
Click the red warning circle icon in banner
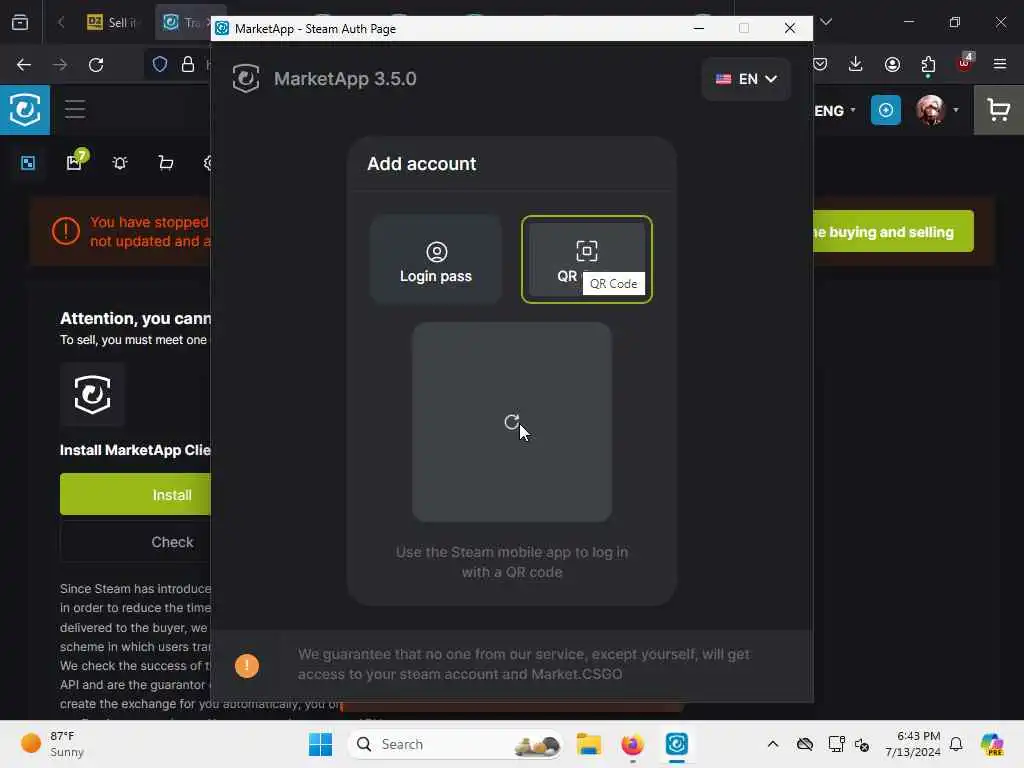point(66,231)
